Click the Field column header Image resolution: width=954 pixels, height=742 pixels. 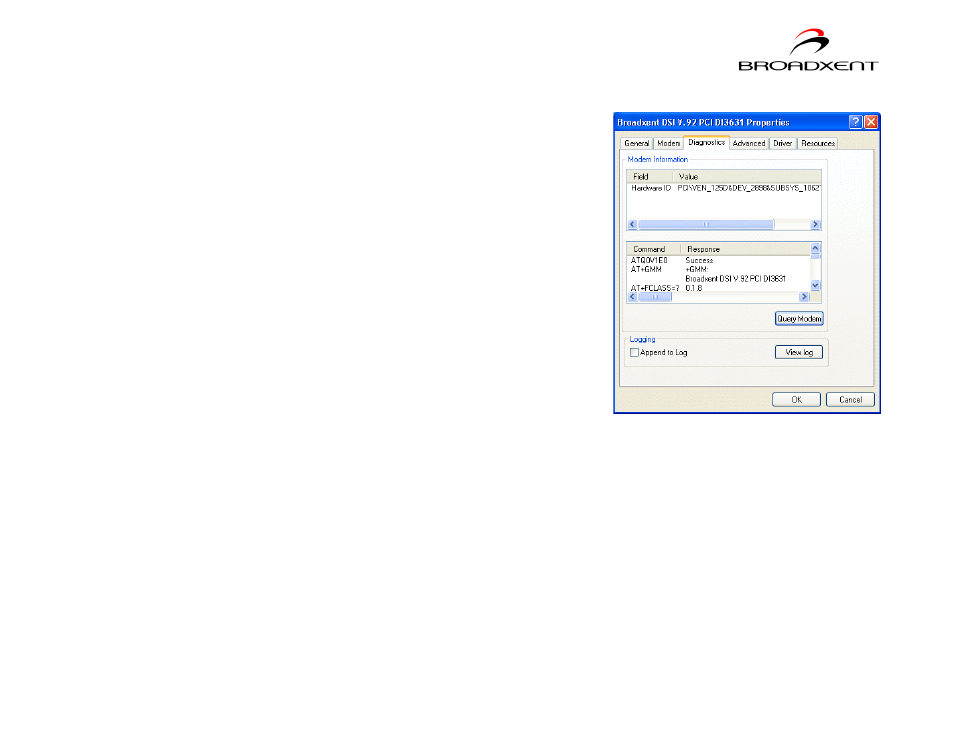tap(650, 176)
